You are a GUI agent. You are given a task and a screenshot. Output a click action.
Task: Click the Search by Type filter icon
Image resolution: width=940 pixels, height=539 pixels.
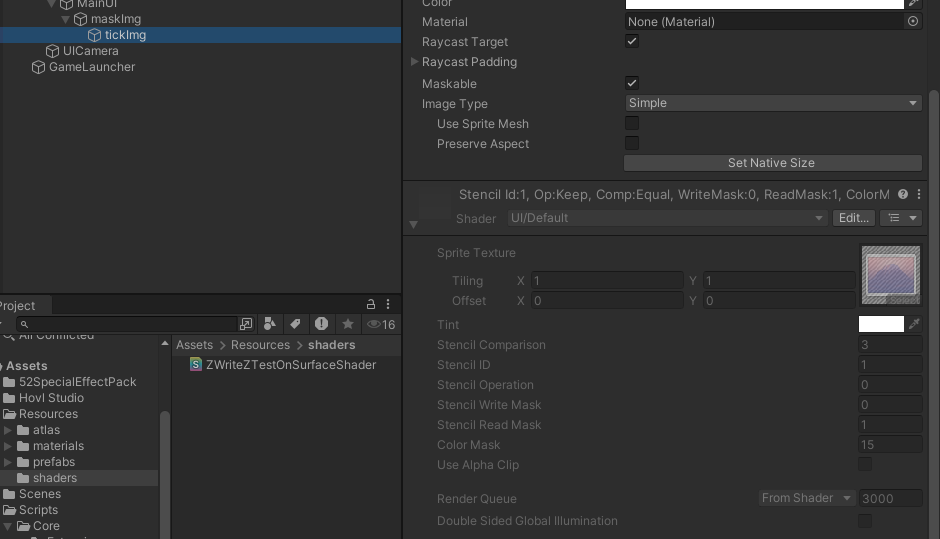coord(270,324)
